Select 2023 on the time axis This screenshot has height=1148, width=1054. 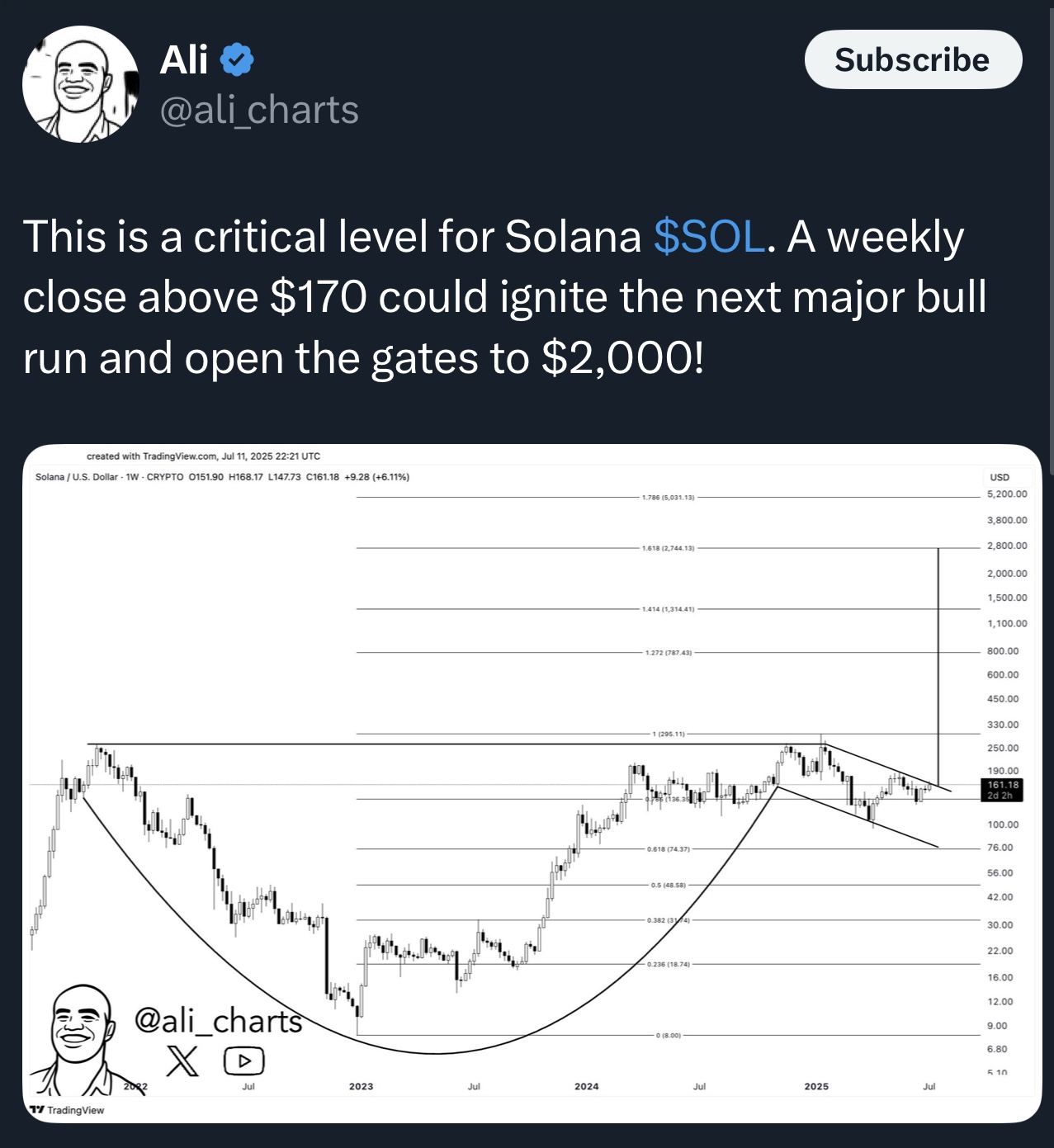click(361, 1086)
